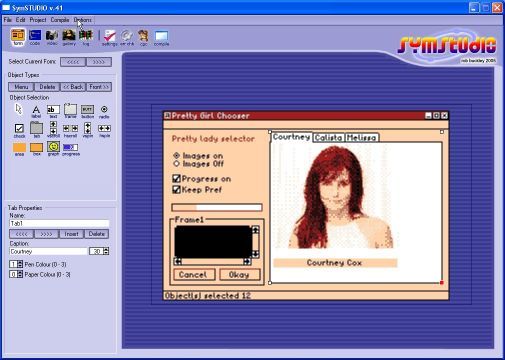This screenshot has height=360, width=505.
Task: Click the Name field containing Tab1
Action: tap(59, 223)
